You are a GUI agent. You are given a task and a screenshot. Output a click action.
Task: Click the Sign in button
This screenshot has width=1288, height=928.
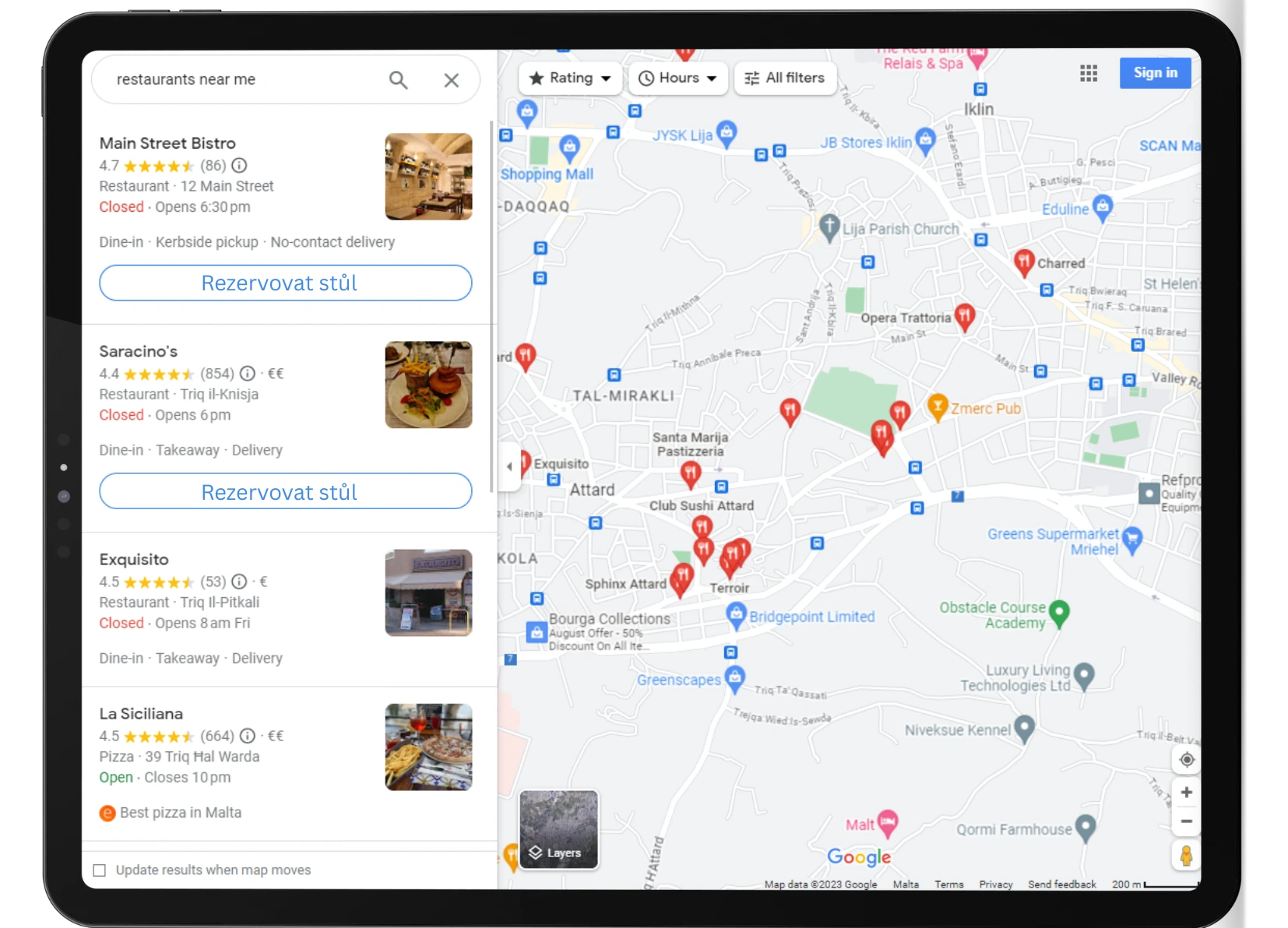click(1155, 73)
